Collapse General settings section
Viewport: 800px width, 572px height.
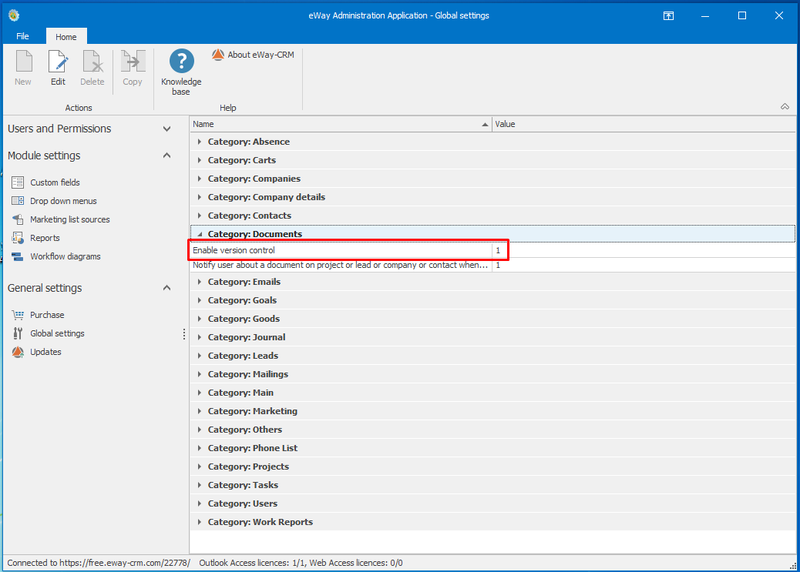coord(167,288)
